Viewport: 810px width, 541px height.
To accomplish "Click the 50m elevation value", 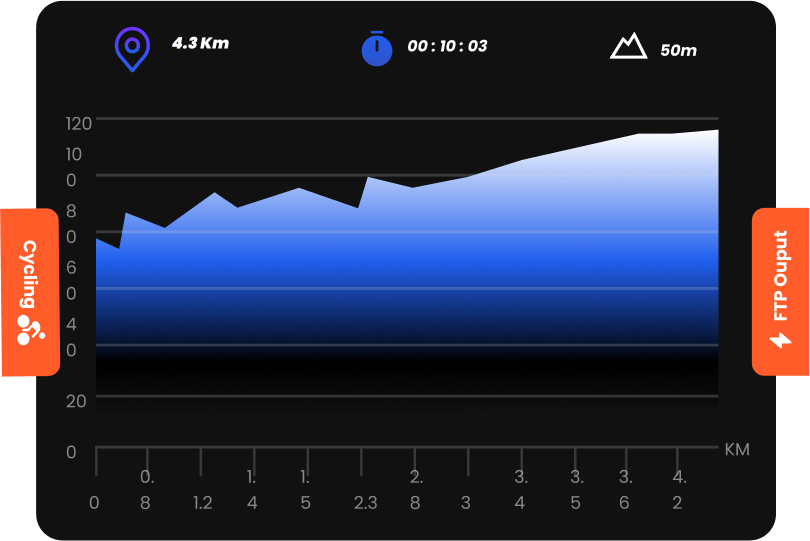I will point(678,50).
